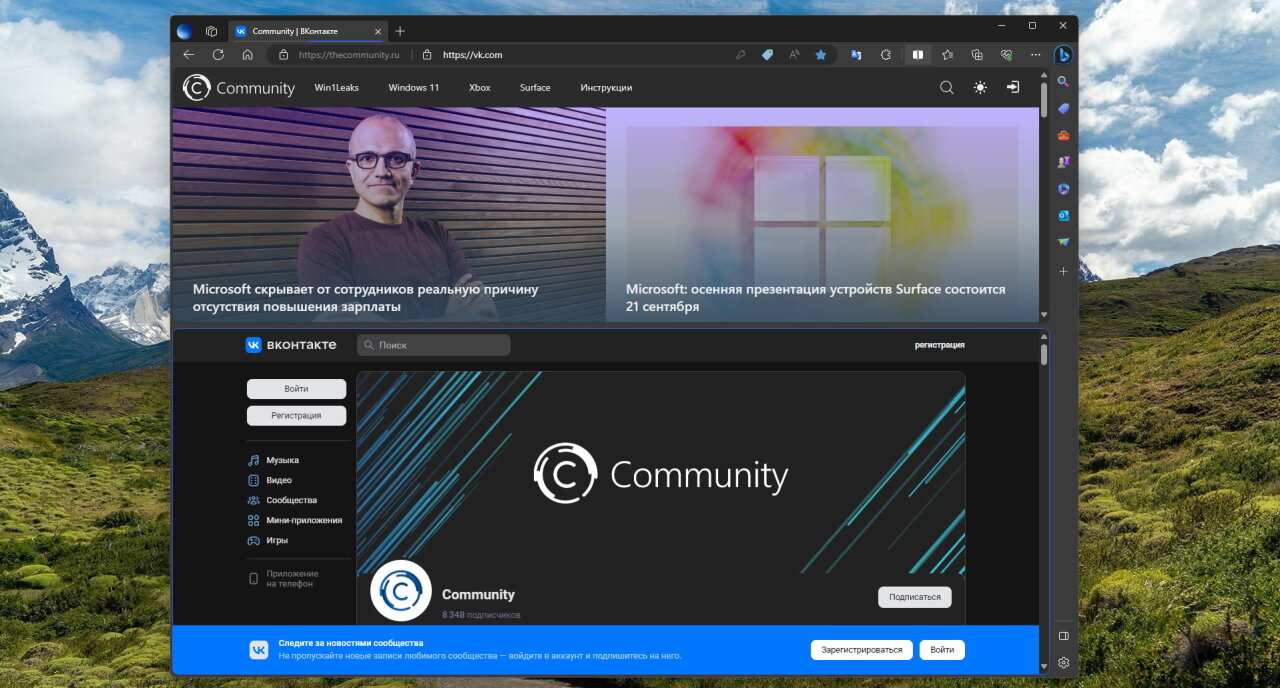
Task: Click the Community group avatar
Action: (x=401, y=591)
